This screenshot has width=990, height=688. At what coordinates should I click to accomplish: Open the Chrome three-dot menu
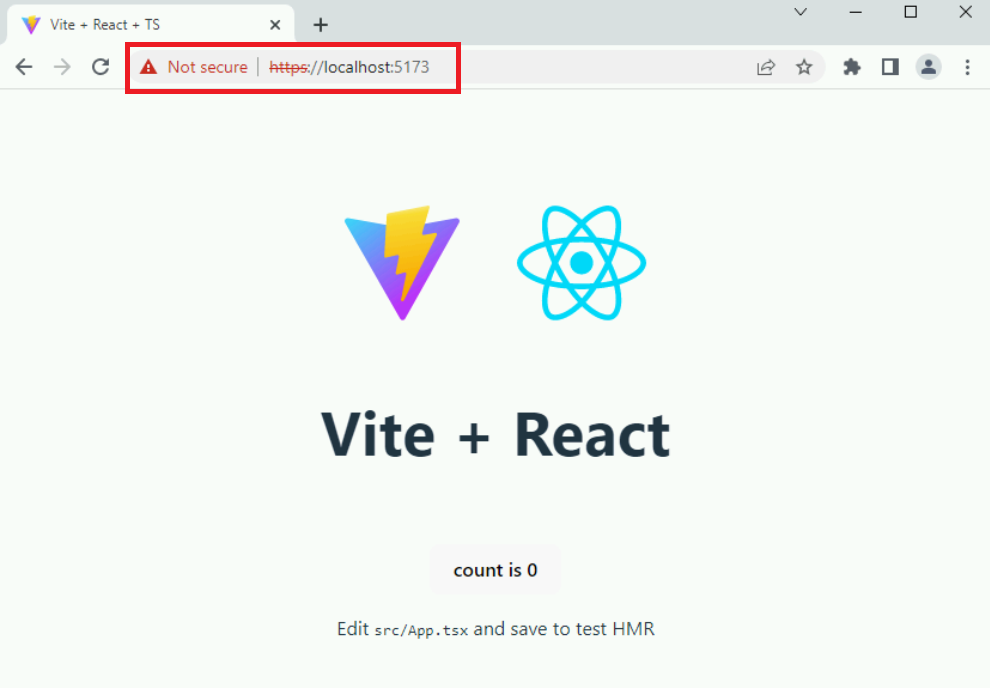coord(967,67)
